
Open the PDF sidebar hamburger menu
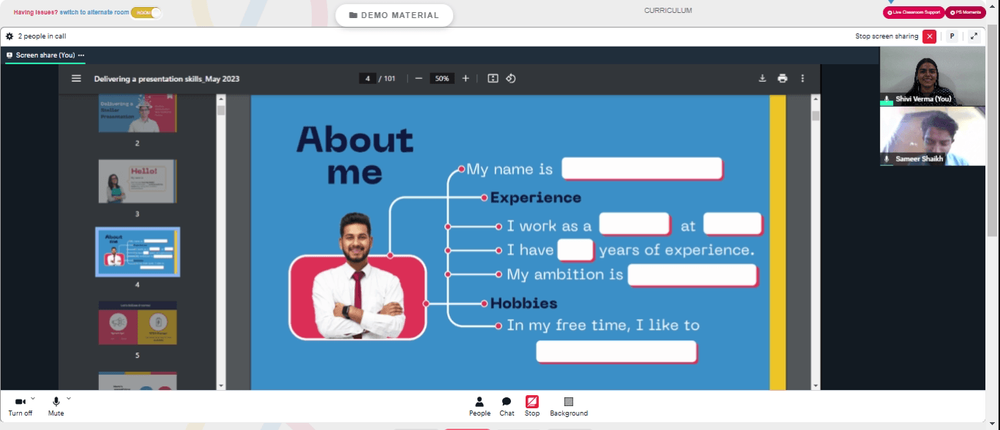(x=77, y=78)
